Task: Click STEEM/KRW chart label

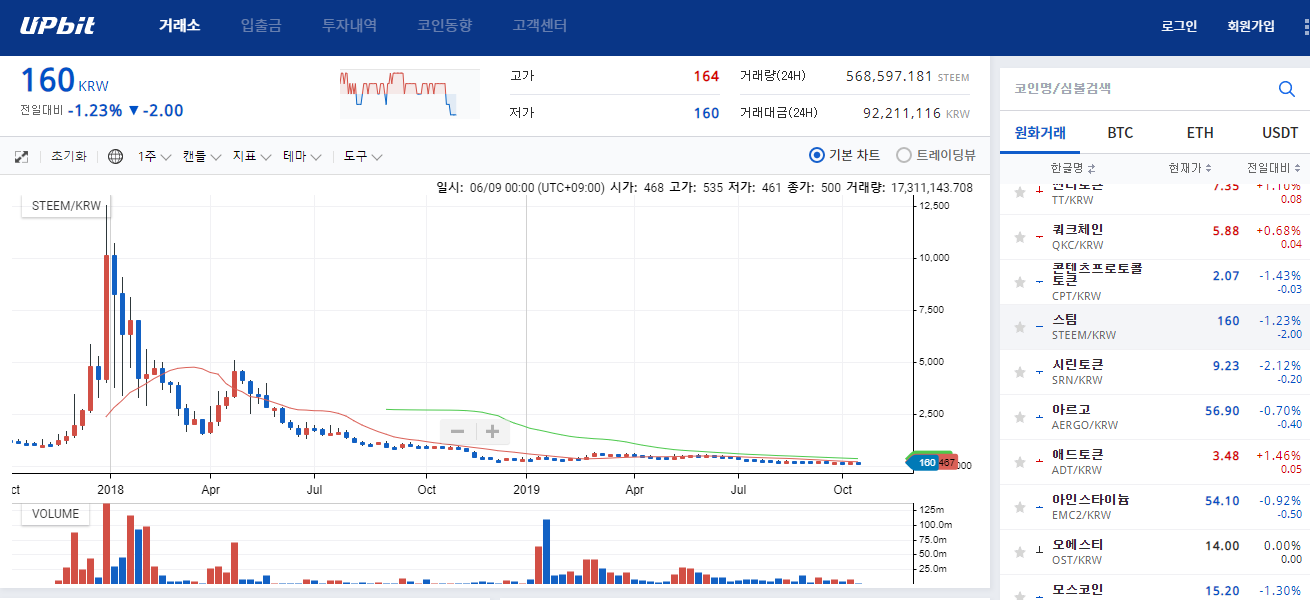Action: tap(65, 207)
